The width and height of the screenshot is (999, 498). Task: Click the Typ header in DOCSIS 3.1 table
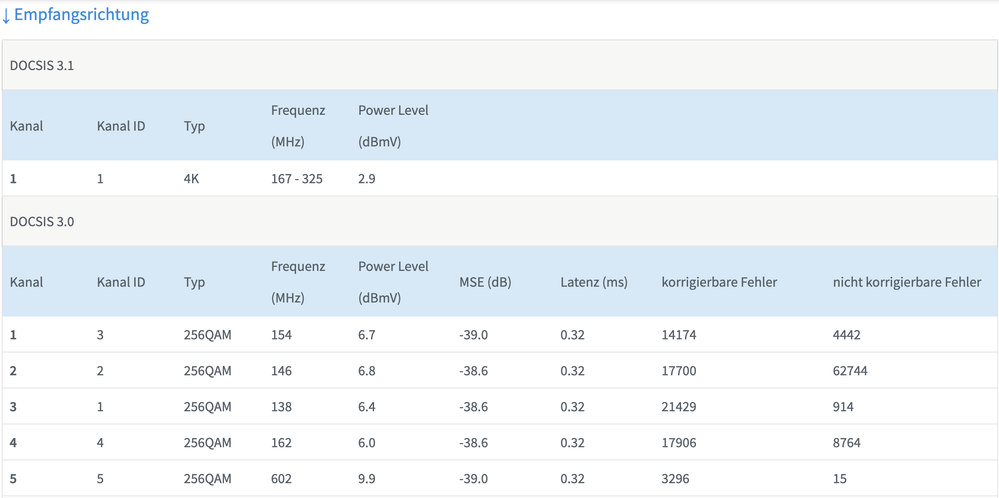point(194,126)
